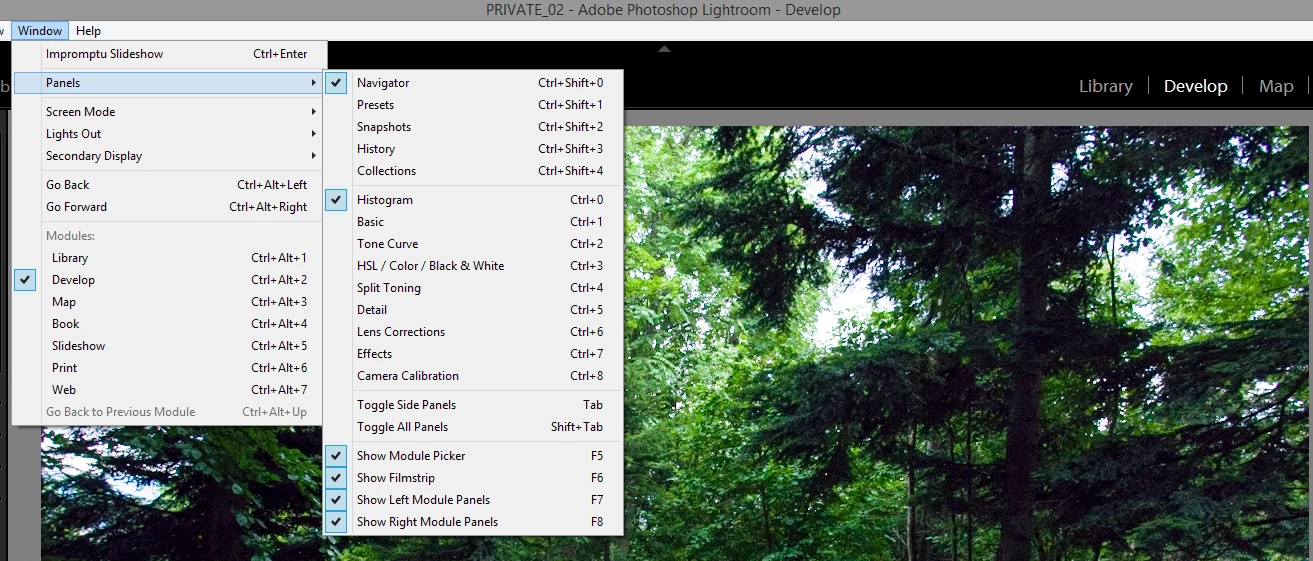The image size is (1313, 561).
Task: Toggle the Camera Calibration panel entry
Action: click(473, 376)
